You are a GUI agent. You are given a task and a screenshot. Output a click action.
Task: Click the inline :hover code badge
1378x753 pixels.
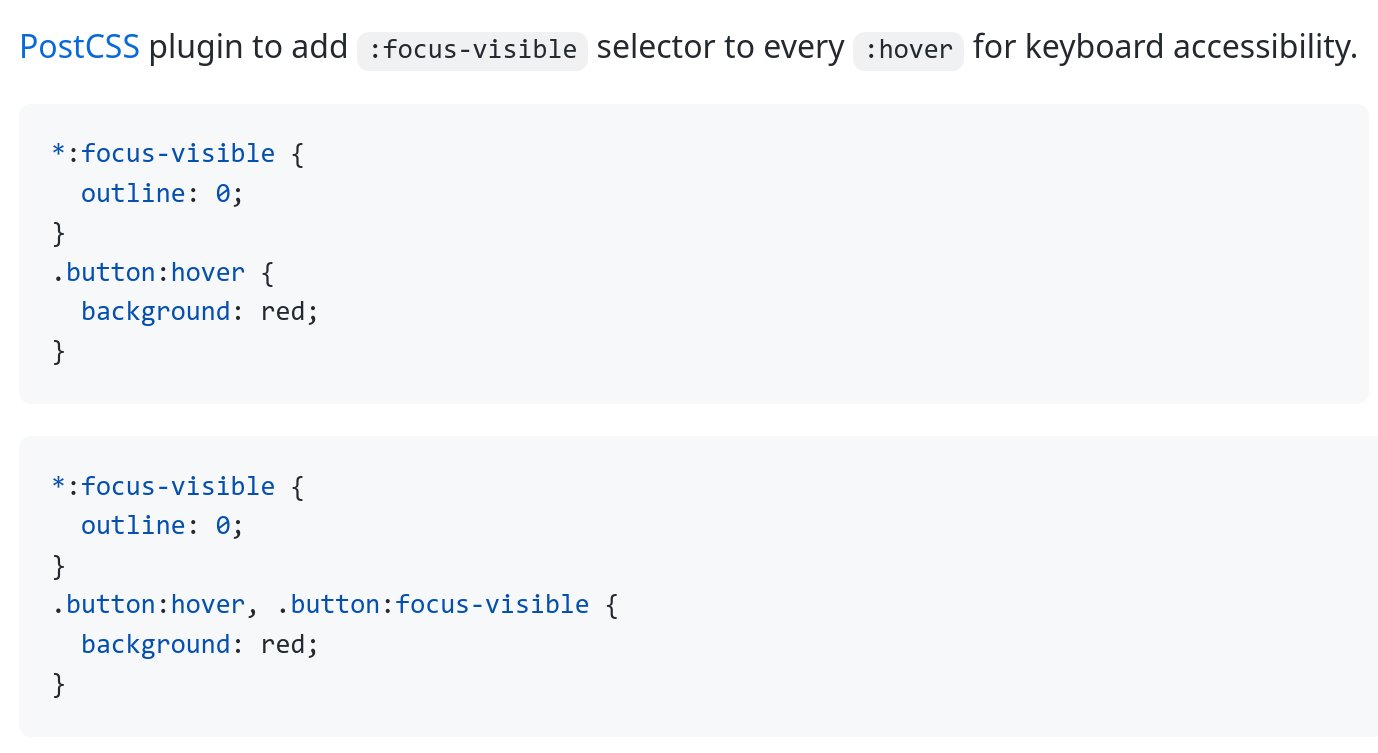pyautogui.click(x=908, y=50)
